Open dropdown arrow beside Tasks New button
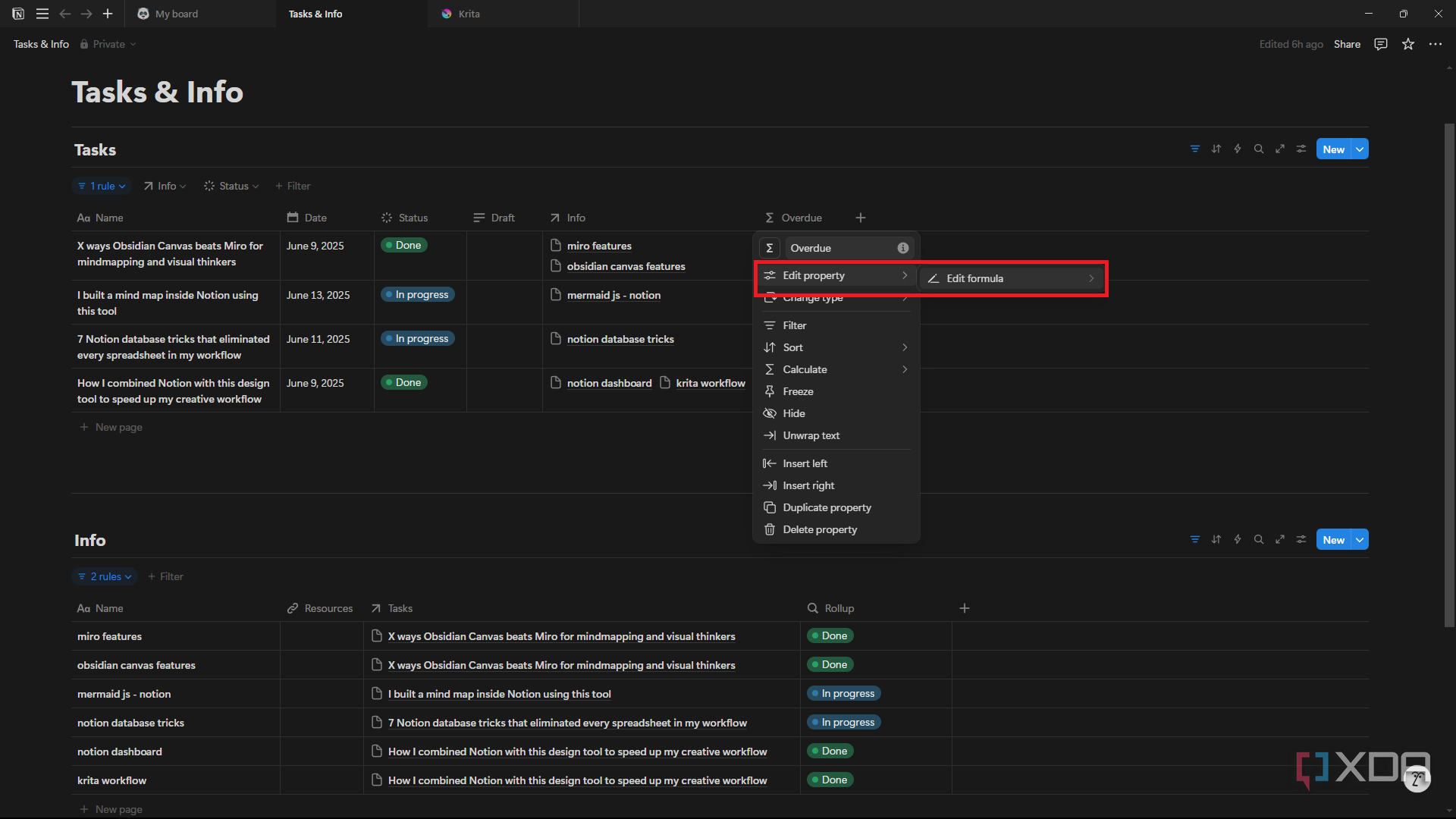The image size is (1456, 819). 1360,149
